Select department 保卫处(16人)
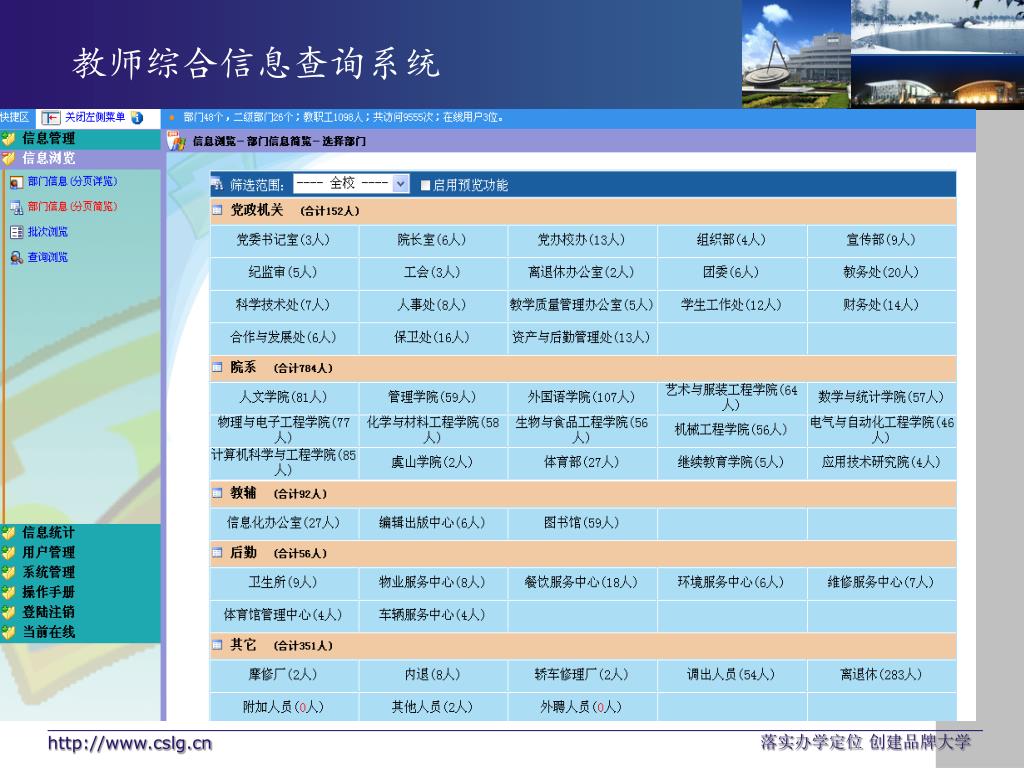The height and width of the screenshot is (768, 1024). (x=432, y=338)
